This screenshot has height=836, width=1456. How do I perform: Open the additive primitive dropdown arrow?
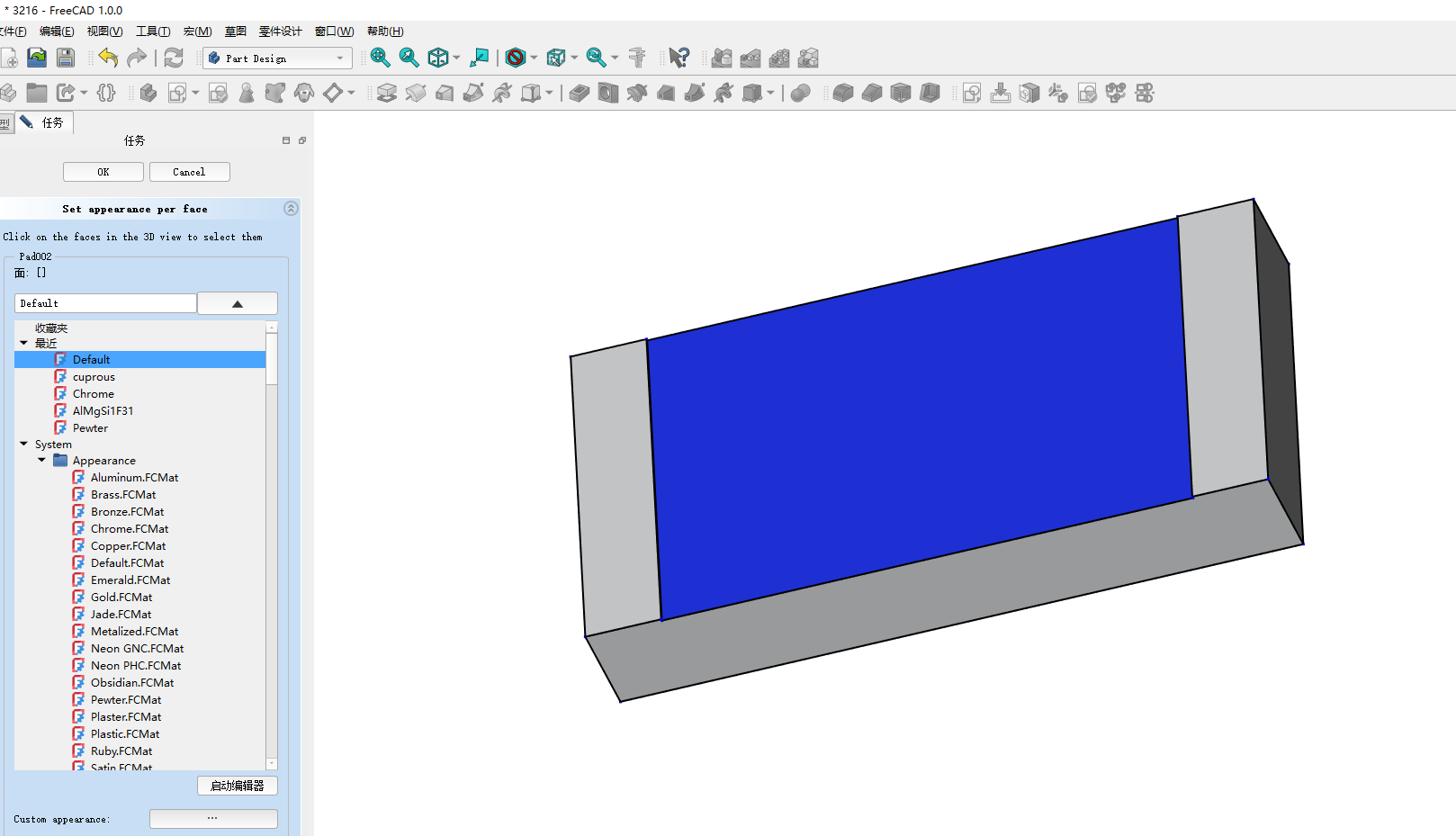click(549, 93)
